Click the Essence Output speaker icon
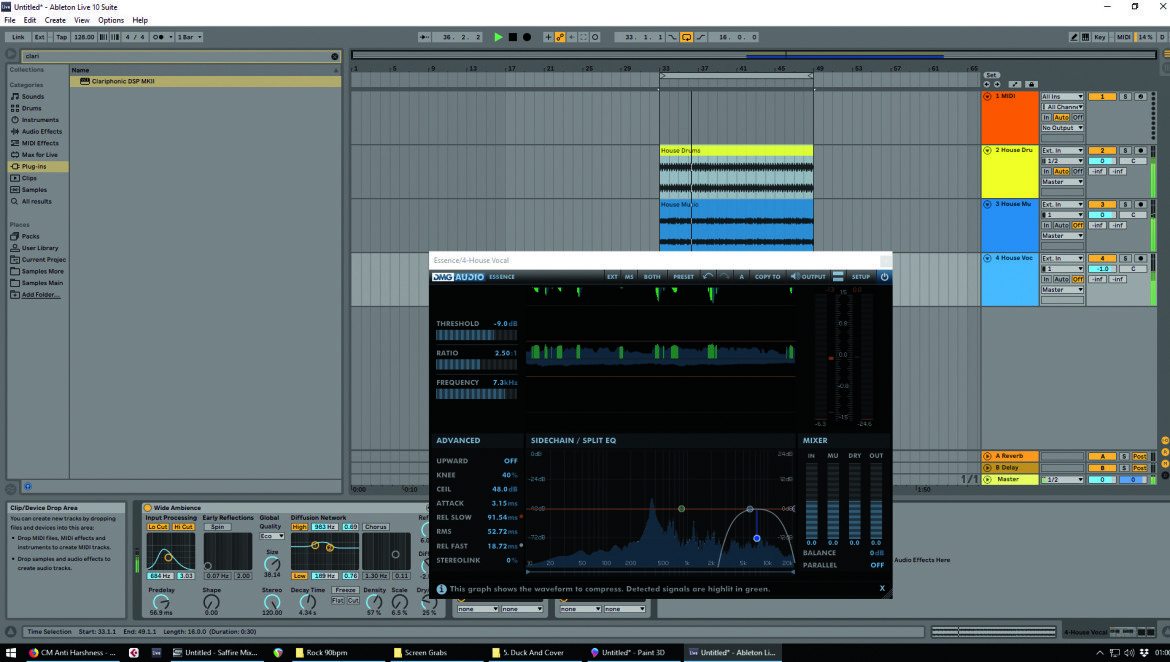 tap(795, 276)
